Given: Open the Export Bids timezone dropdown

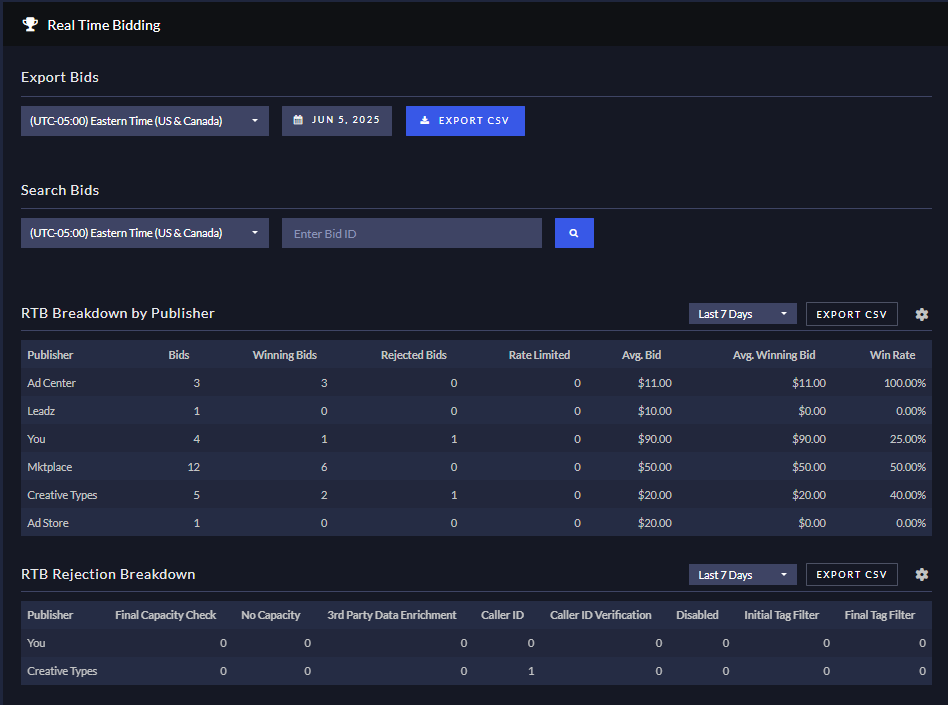Looking at the screenshot, I should (144, 121).
